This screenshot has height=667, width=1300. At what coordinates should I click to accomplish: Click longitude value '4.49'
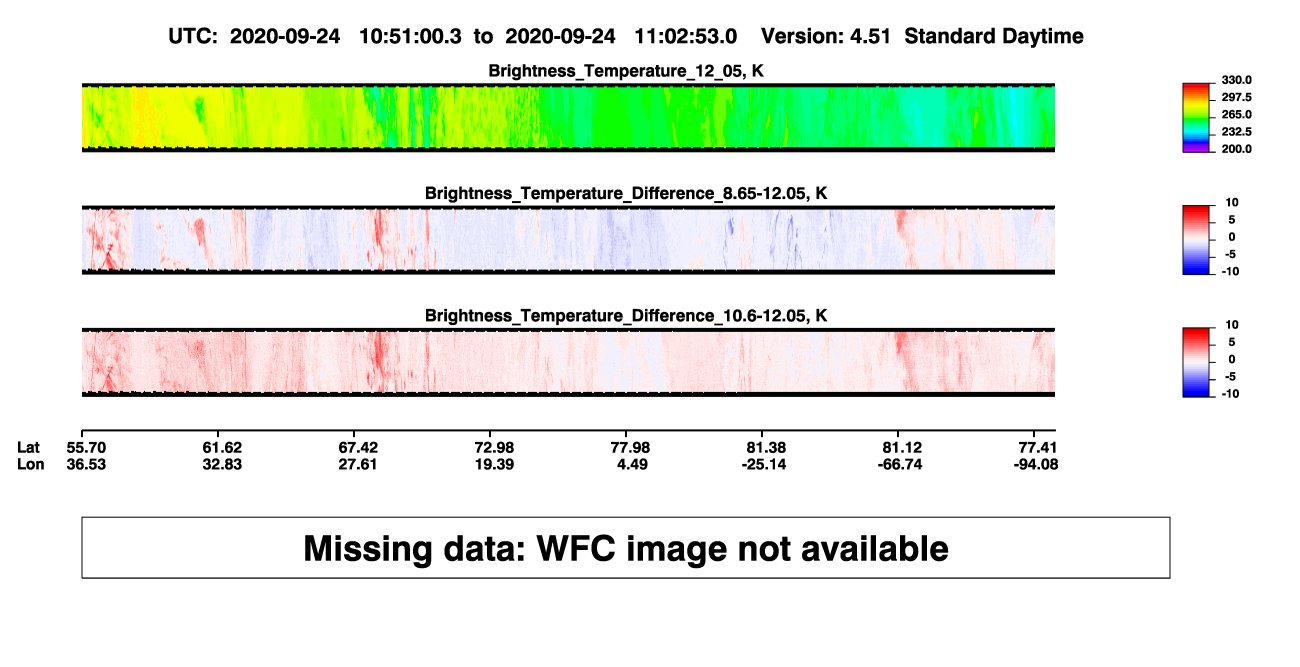[x=634, y=464]
